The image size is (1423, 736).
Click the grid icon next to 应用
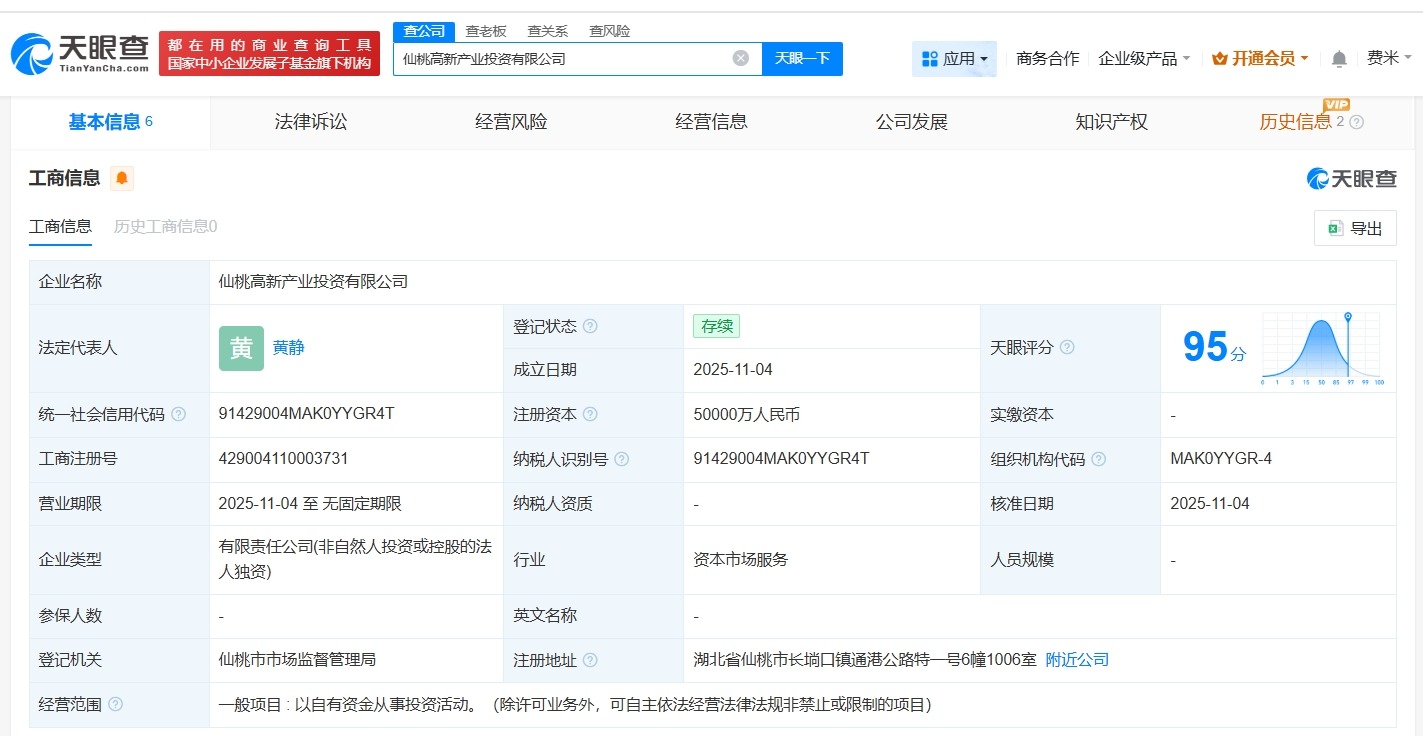click(x=928, y=58)
